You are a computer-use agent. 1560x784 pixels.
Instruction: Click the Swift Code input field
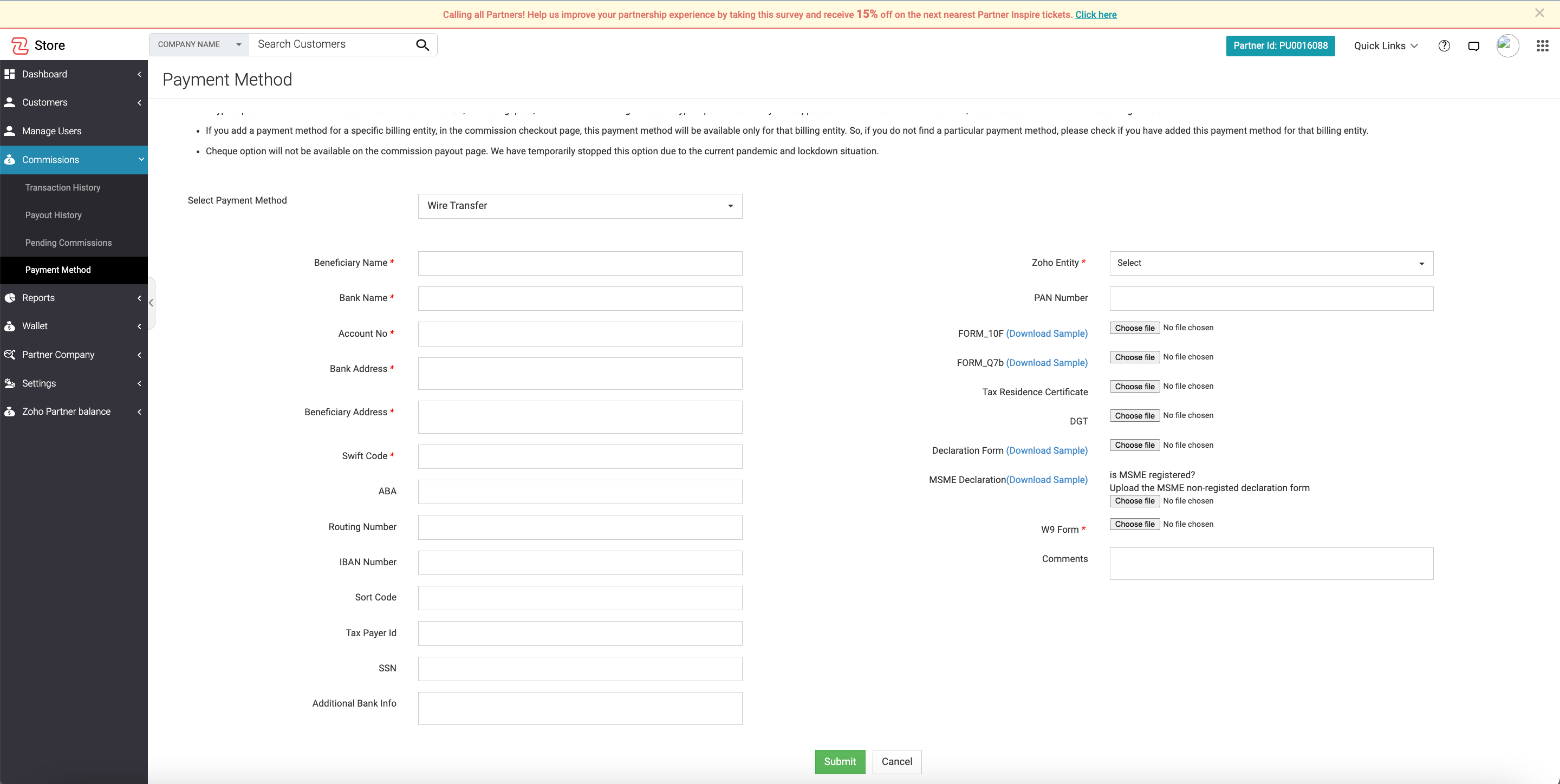(x=580, y=456)
